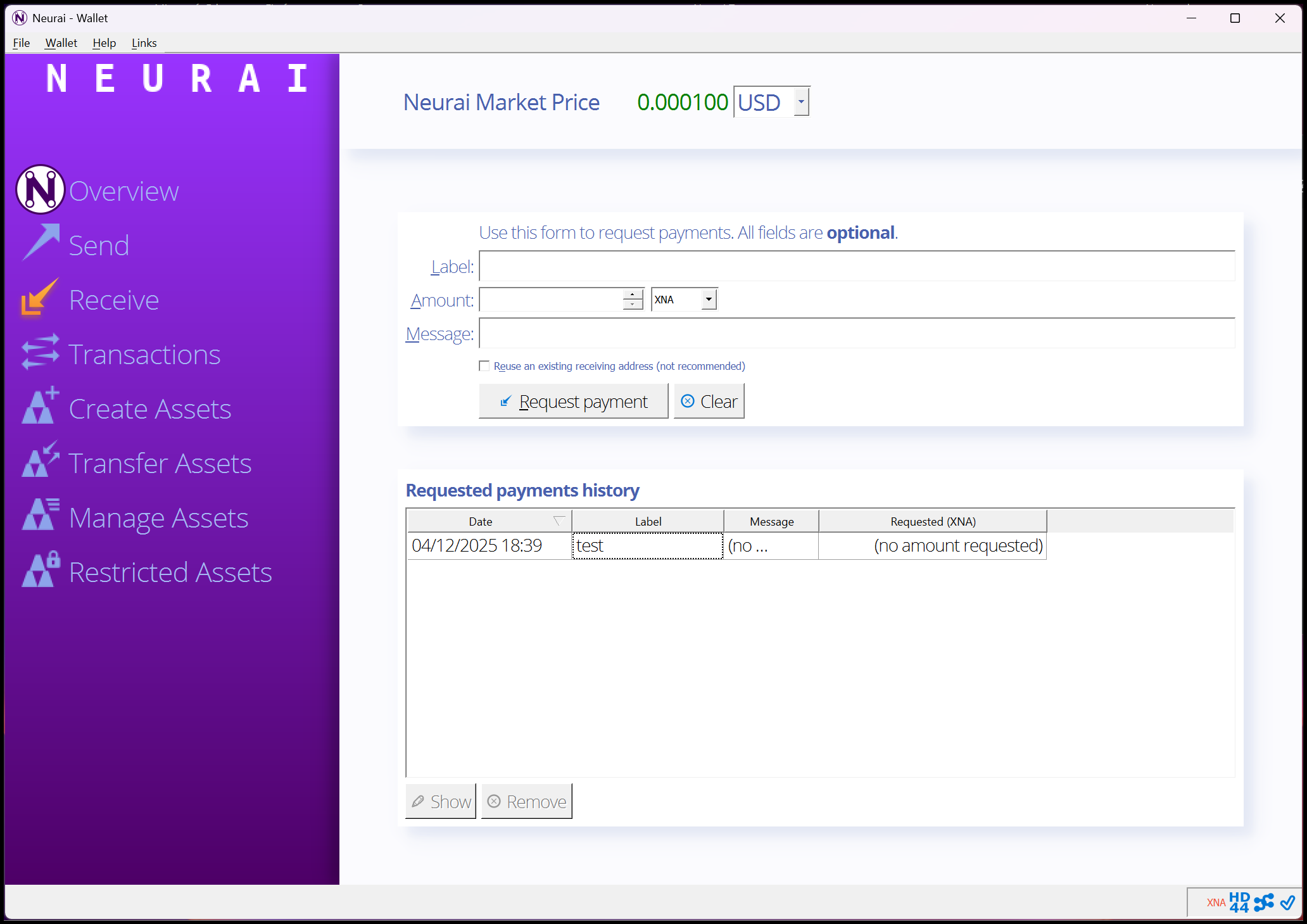Click the Request payment button
Screen dimensions: 1307x924
click(573, 401)
